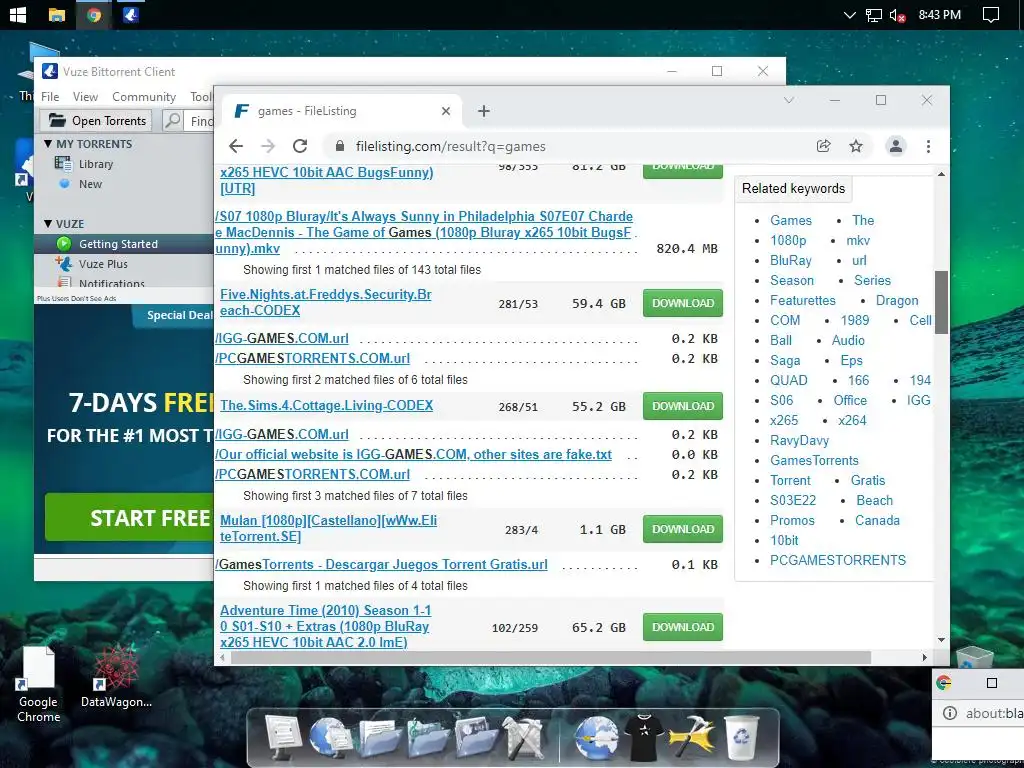Click the monitor display icon in dock
This screenshot has width=1024, height=768.
(283, 737)
